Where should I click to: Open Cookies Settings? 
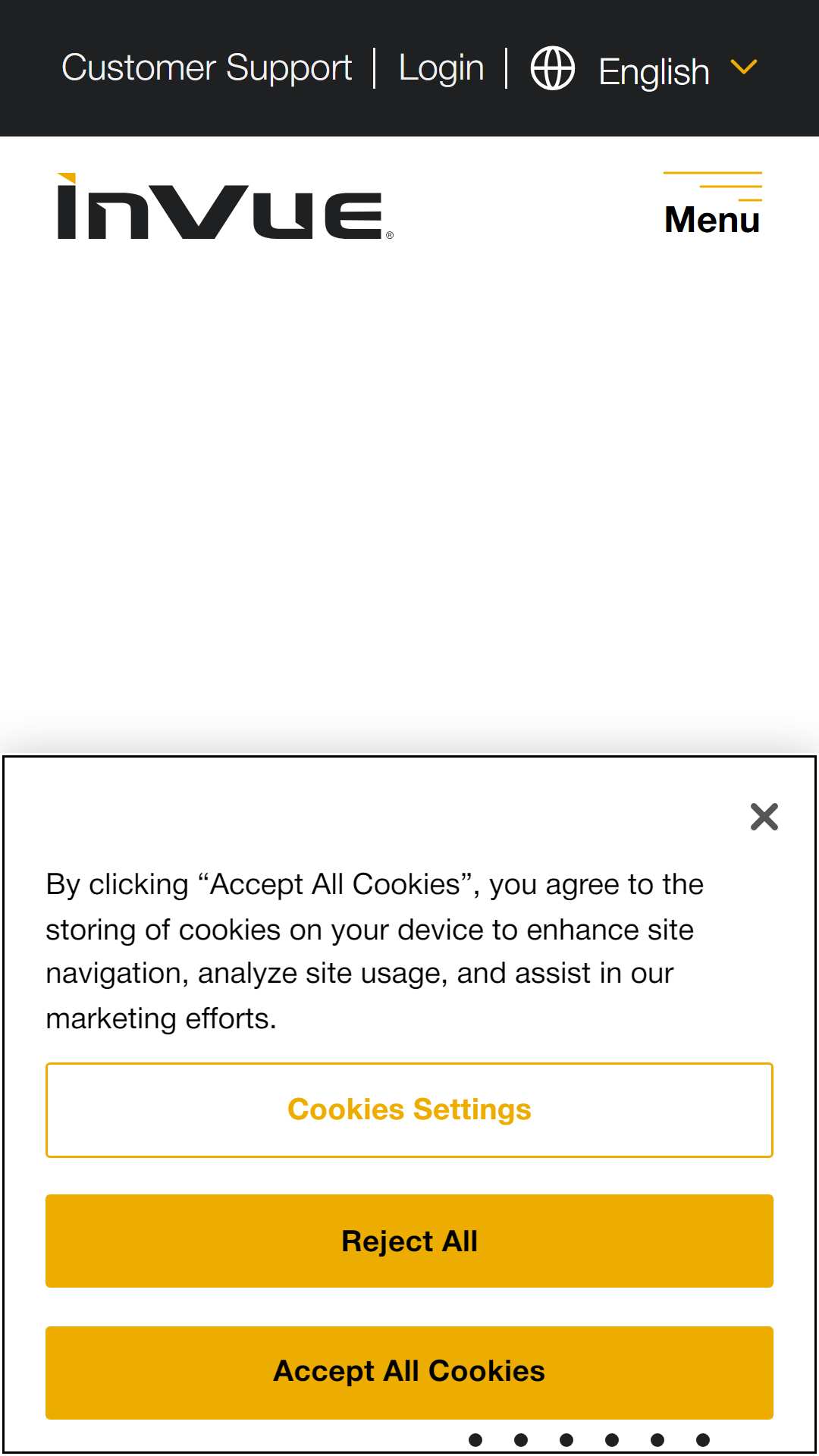coord(409,1110)
